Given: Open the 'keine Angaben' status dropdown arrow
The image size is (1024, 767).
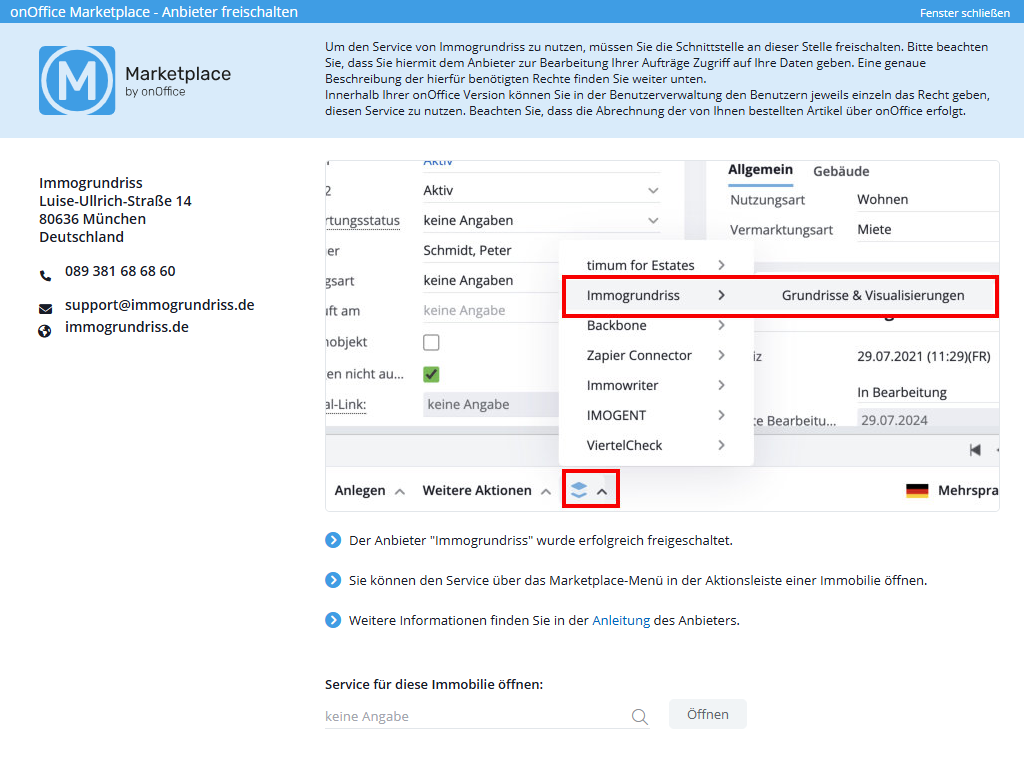Looking at the screenshot, I should 653,221.
